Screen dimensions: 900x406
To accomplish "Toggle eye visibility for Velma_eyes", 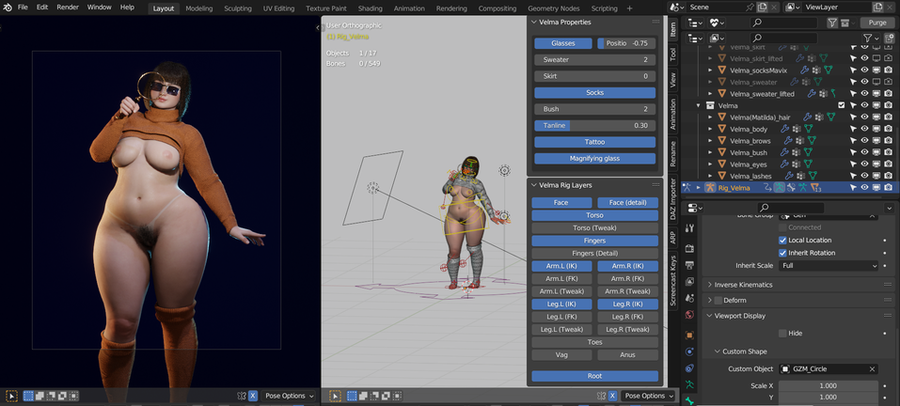I will tap(864, 164).
